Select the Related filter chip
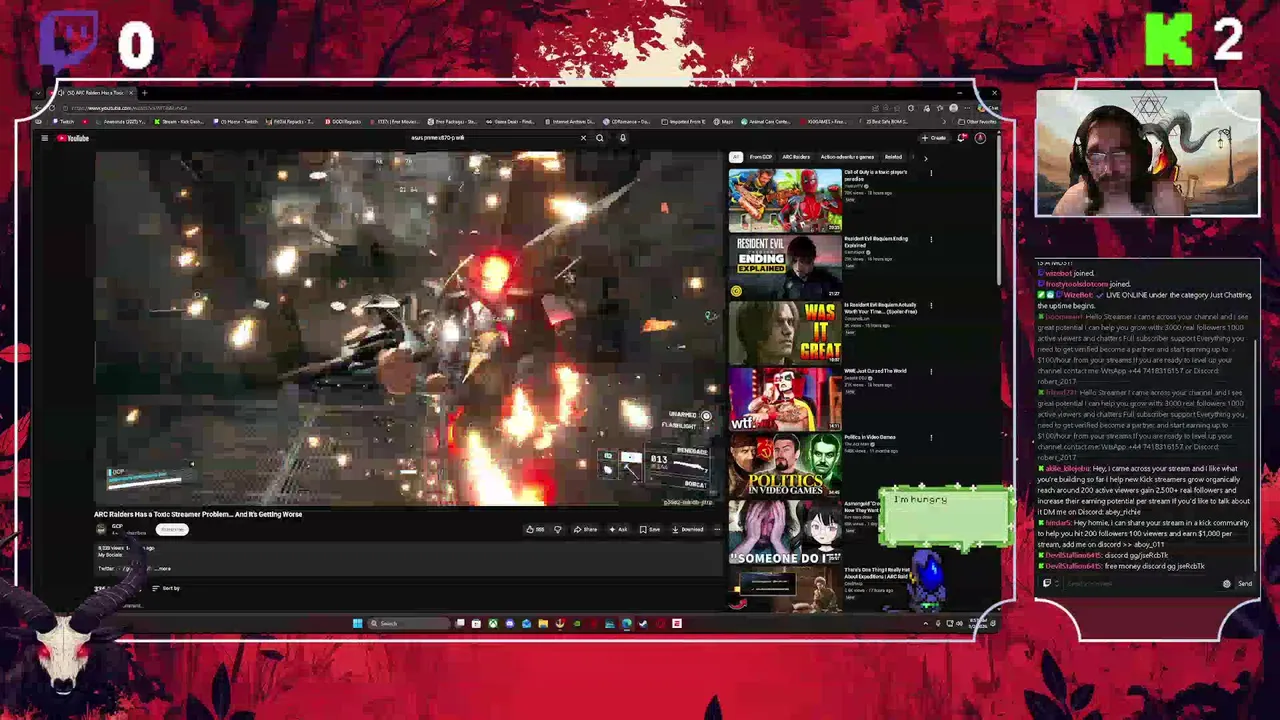The height and width of the screenshot is (720, 1280). coord(893,157)
